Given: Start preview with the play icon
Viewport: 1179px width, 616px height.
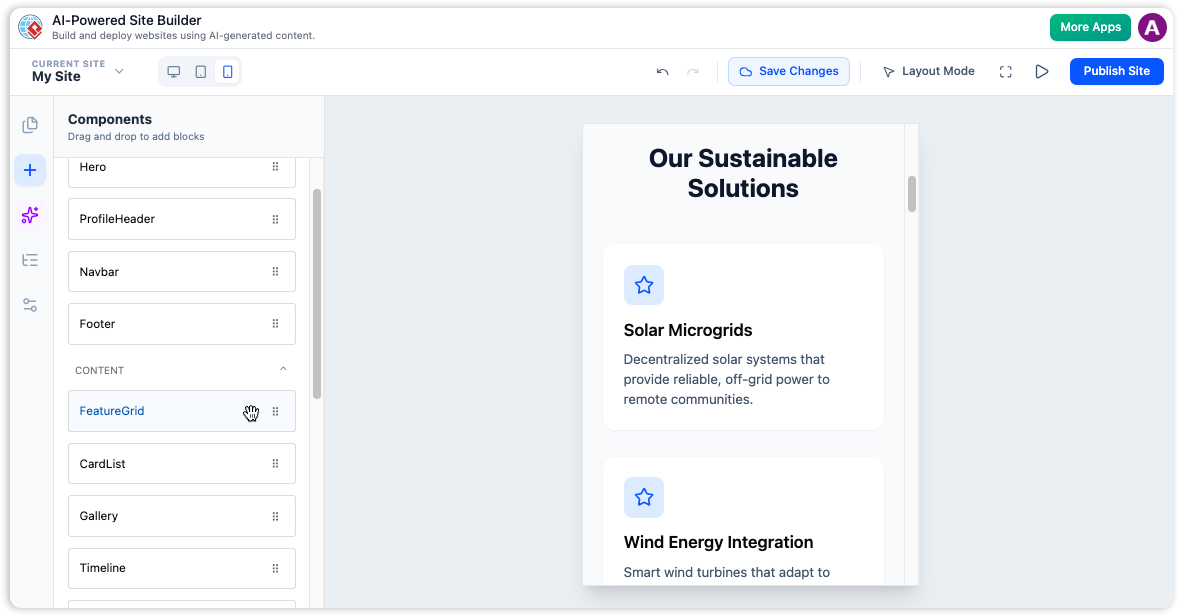Looking at the screenshot, I should (x=1041, y=71).
